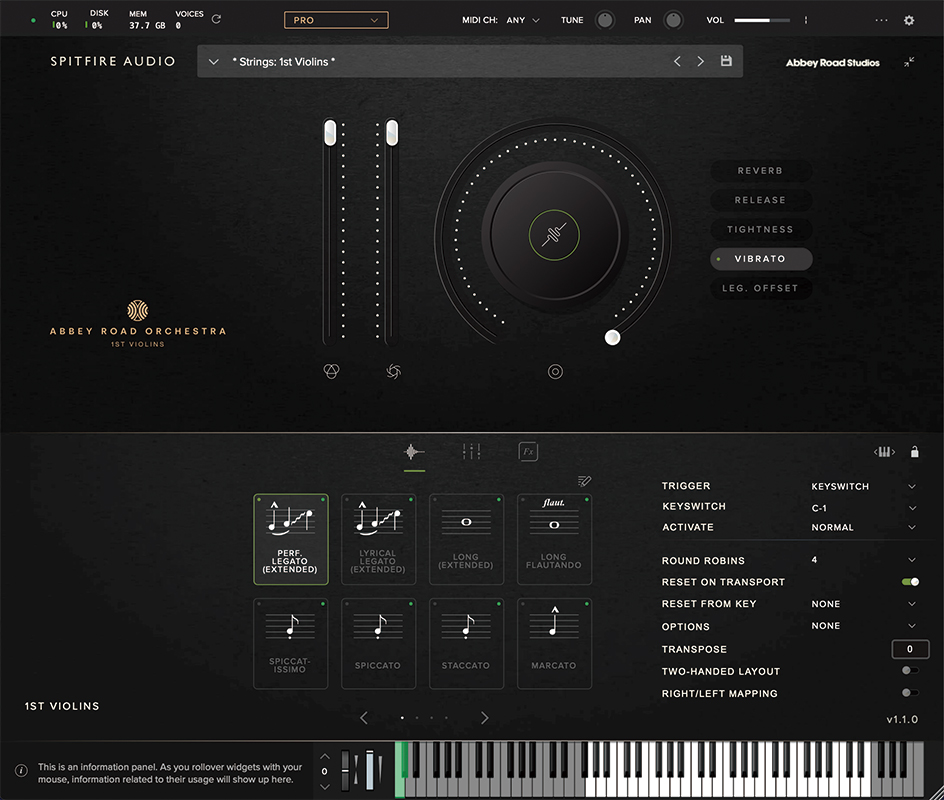
Task: Go to the previous preset arrow
Action: tap(677, 61)
